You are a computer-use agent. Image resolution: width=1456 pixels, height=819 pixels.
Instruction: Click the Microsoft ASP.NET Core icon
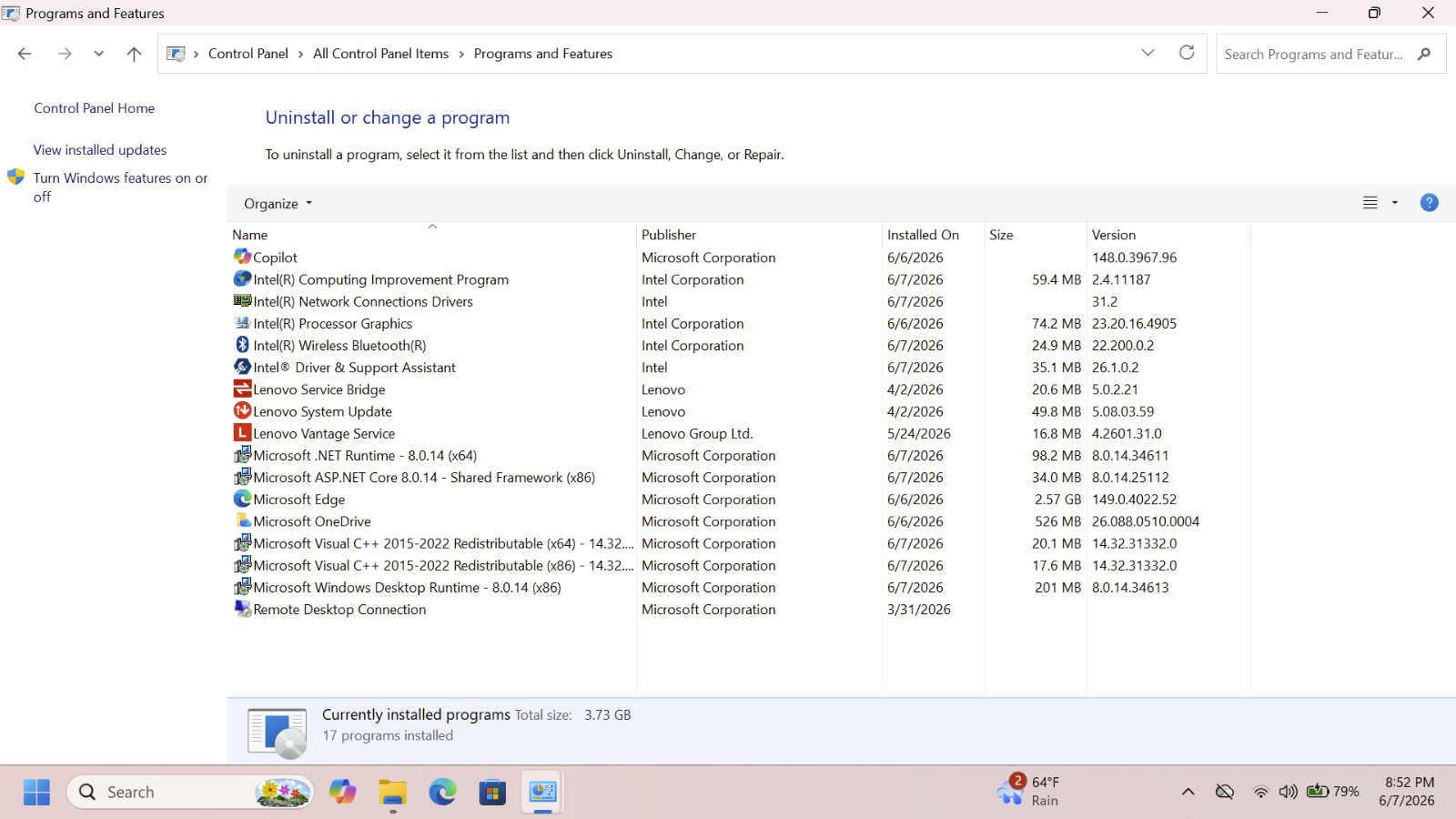pyautogui.click(x=242, y=477)
